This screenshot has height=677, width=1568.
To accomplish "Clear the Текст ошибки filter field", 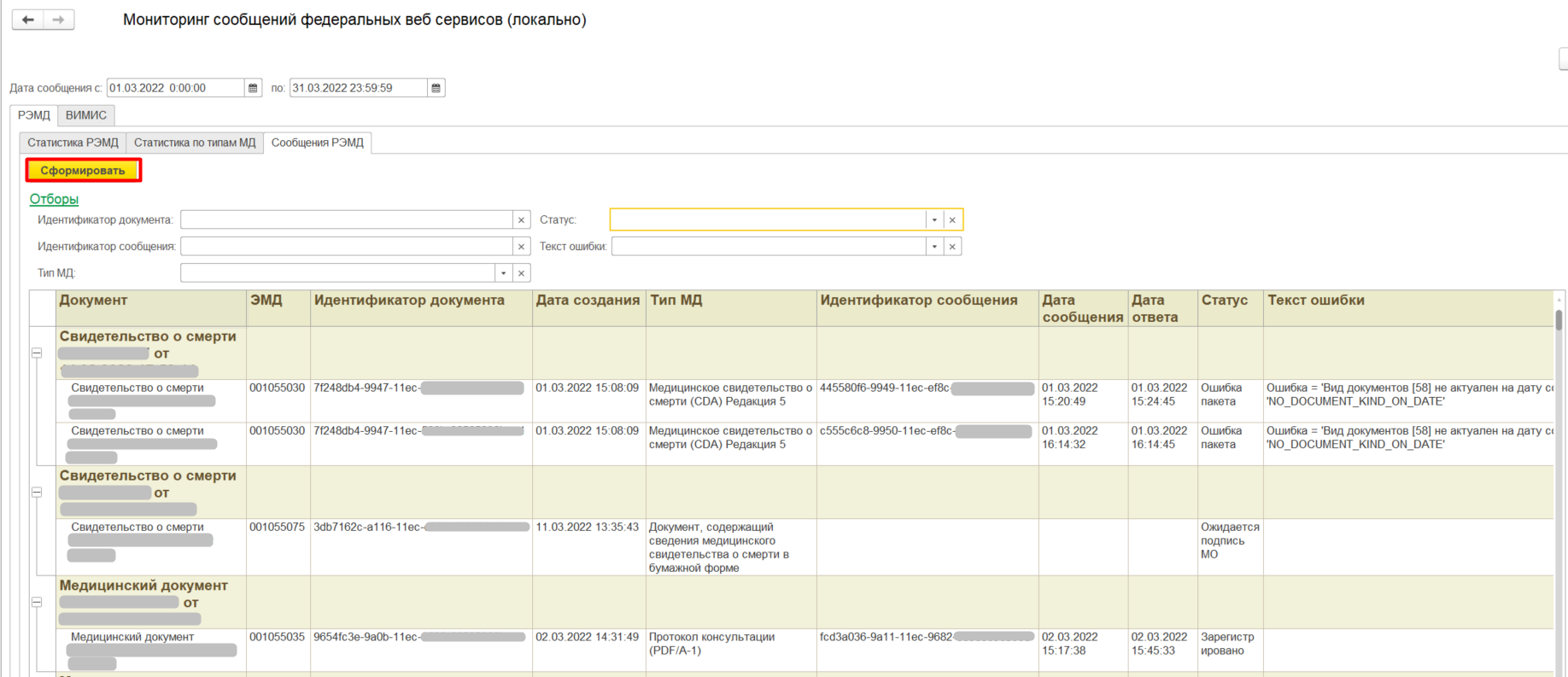I will pyautogui.click(x=952, y=247).
